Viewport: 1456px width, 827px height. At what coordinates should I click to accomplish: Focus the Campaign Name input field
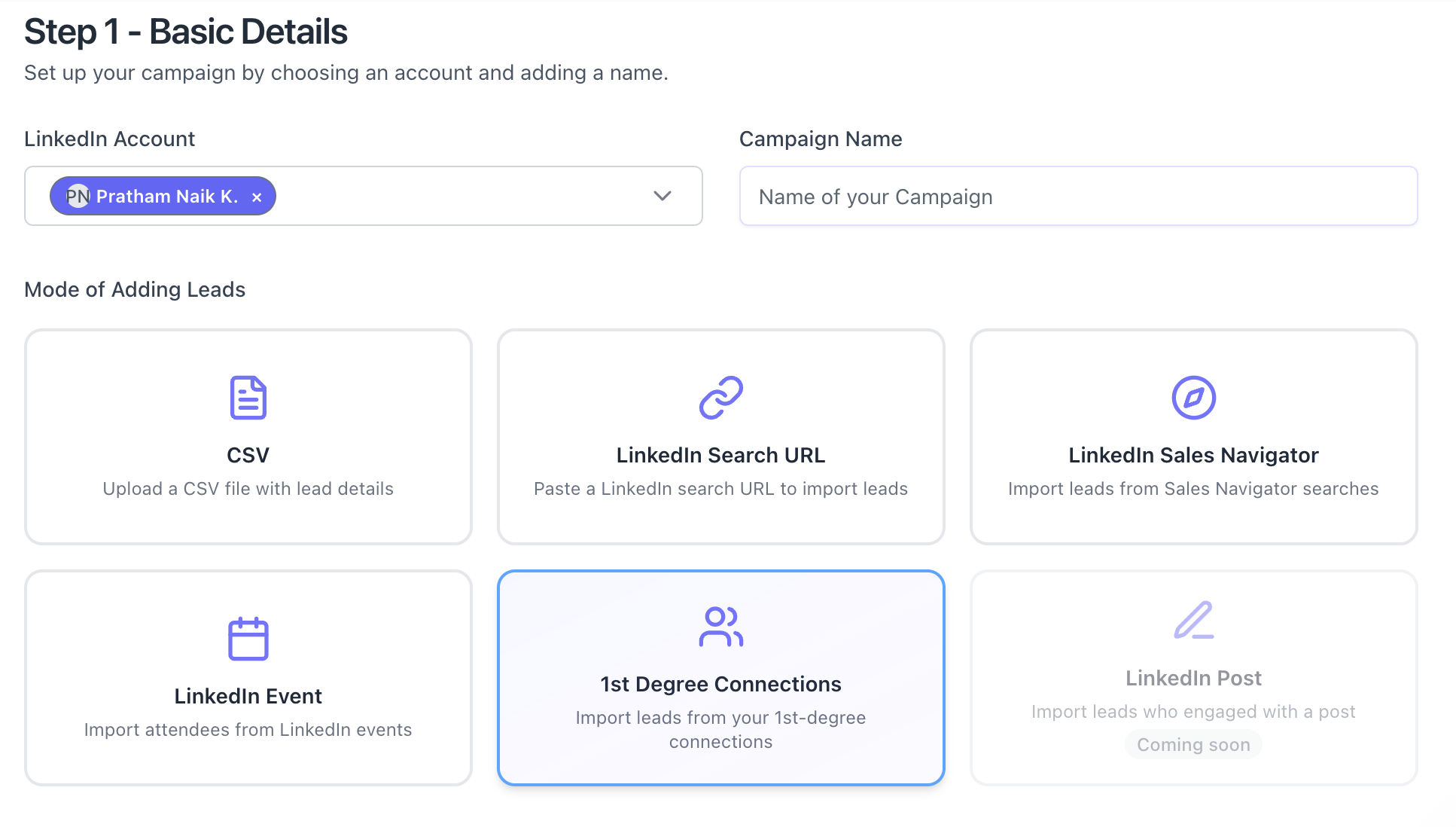(x=1077, y=197)
